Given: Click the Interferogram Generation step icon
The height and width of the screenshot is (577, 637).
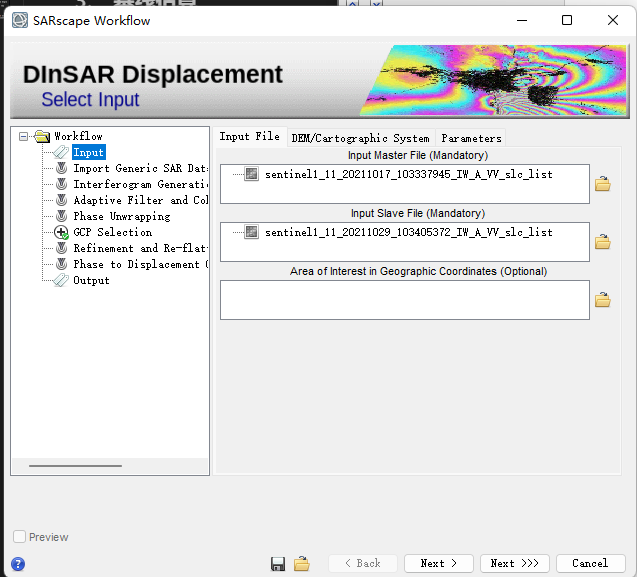Looking at the screenshot, I should (61, 184).
